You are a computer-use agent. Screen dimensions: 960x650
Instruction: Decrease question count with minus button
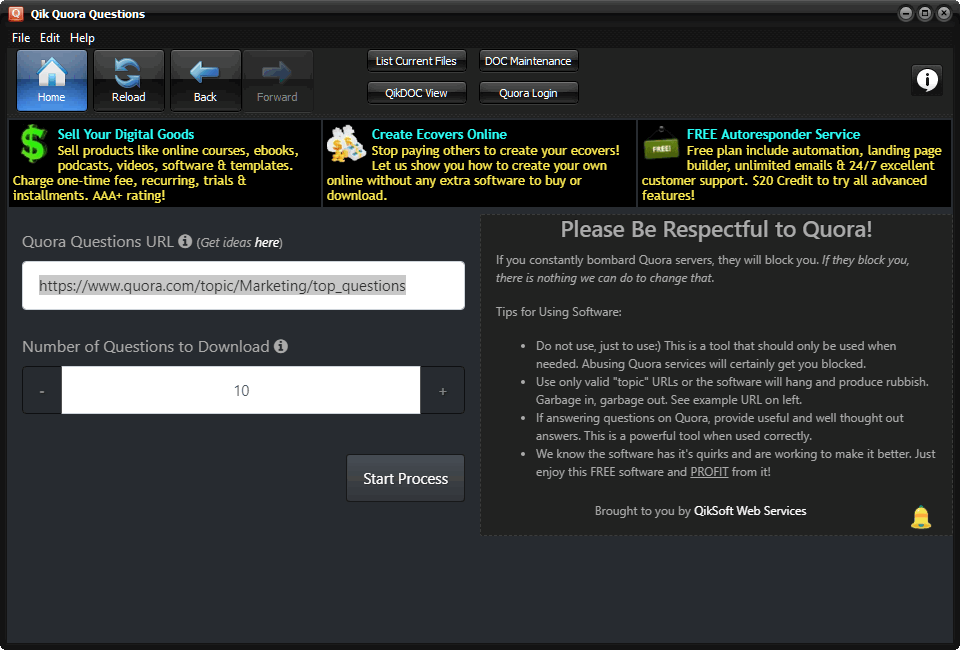tap(42, 390)
